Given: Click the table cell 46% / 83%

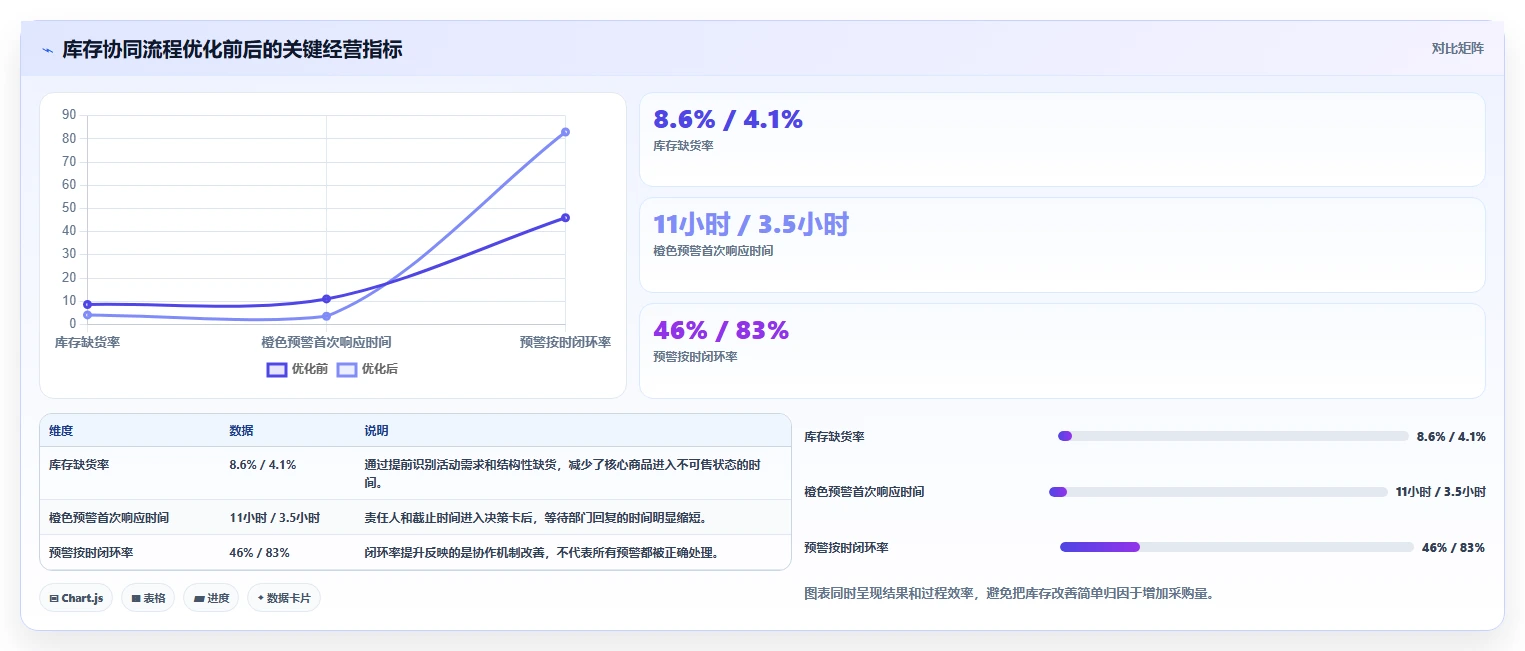Looking at the screenshot, I should (259, 553).
